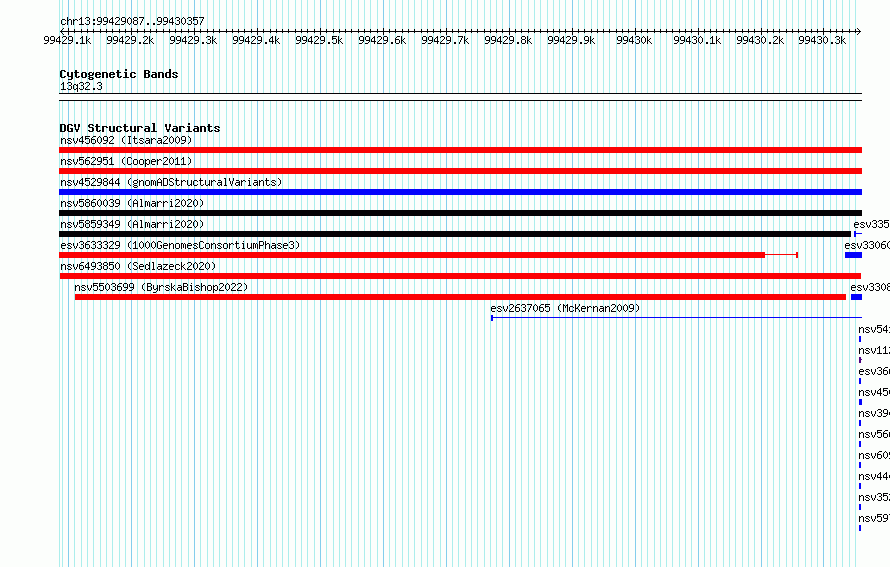Click the thick red bar under esv3633329
Image resolution: width=890 pixels, height=567 pixels.
pyautogui.click(x=412, y=255)
